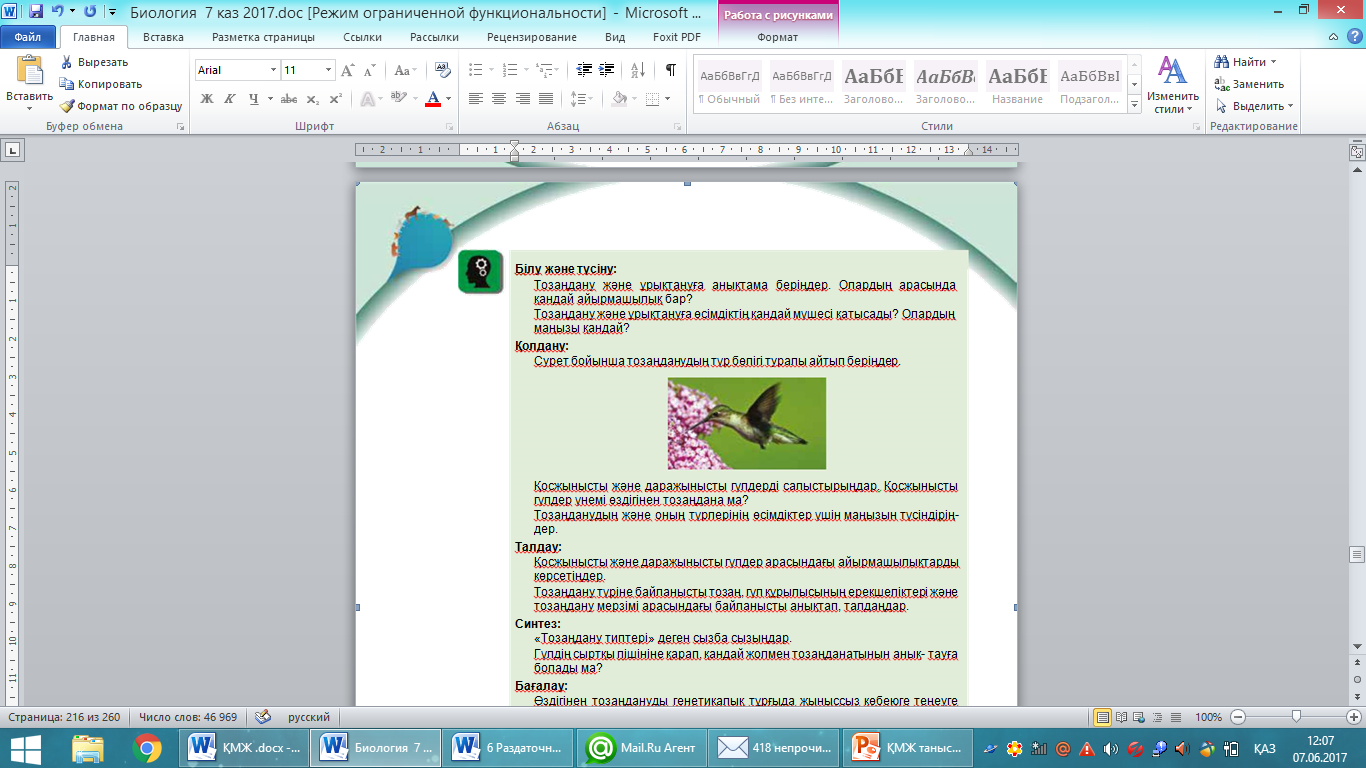Viewport: 1366px width, 768px height.
Task: Align text right
Action: point(522,99)
